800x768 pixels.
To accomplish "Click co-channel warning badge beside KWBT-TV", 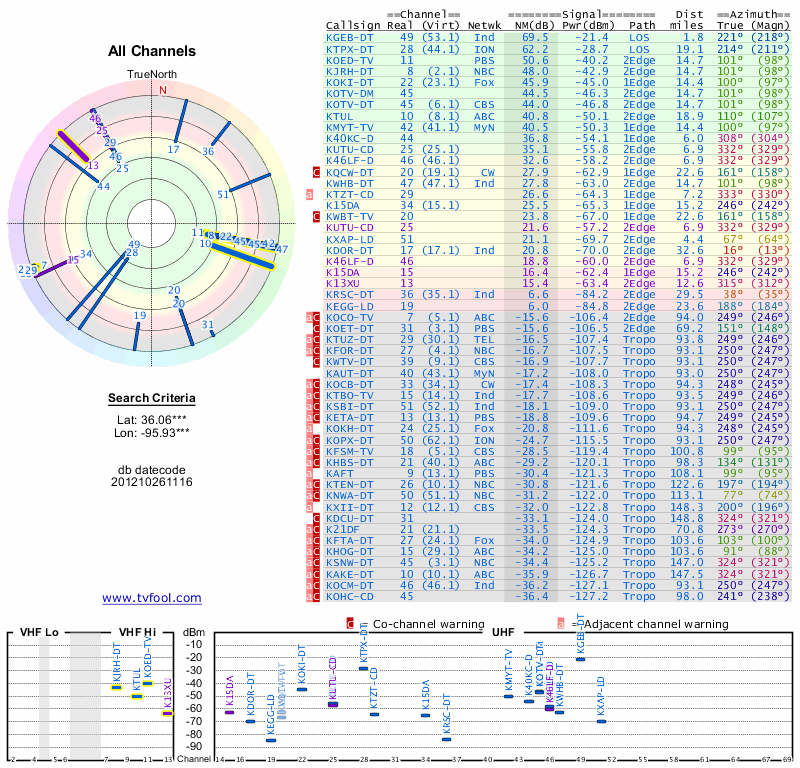I will click(316, 216).
